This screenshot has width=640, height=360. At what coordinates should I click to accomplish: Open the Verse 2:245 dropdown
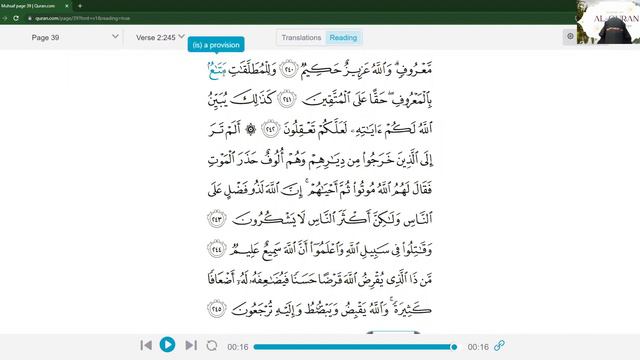pos(160,38)
